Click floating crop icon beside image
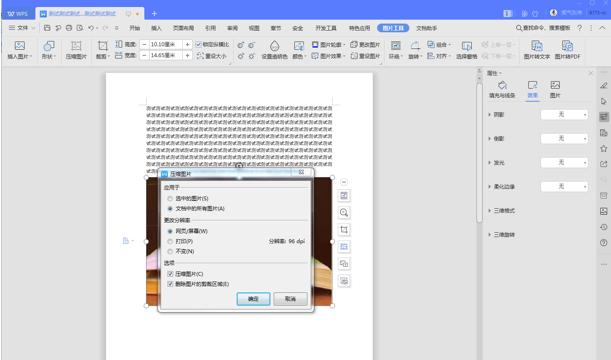This screenshot has height=360, width=611. [344, 229]
